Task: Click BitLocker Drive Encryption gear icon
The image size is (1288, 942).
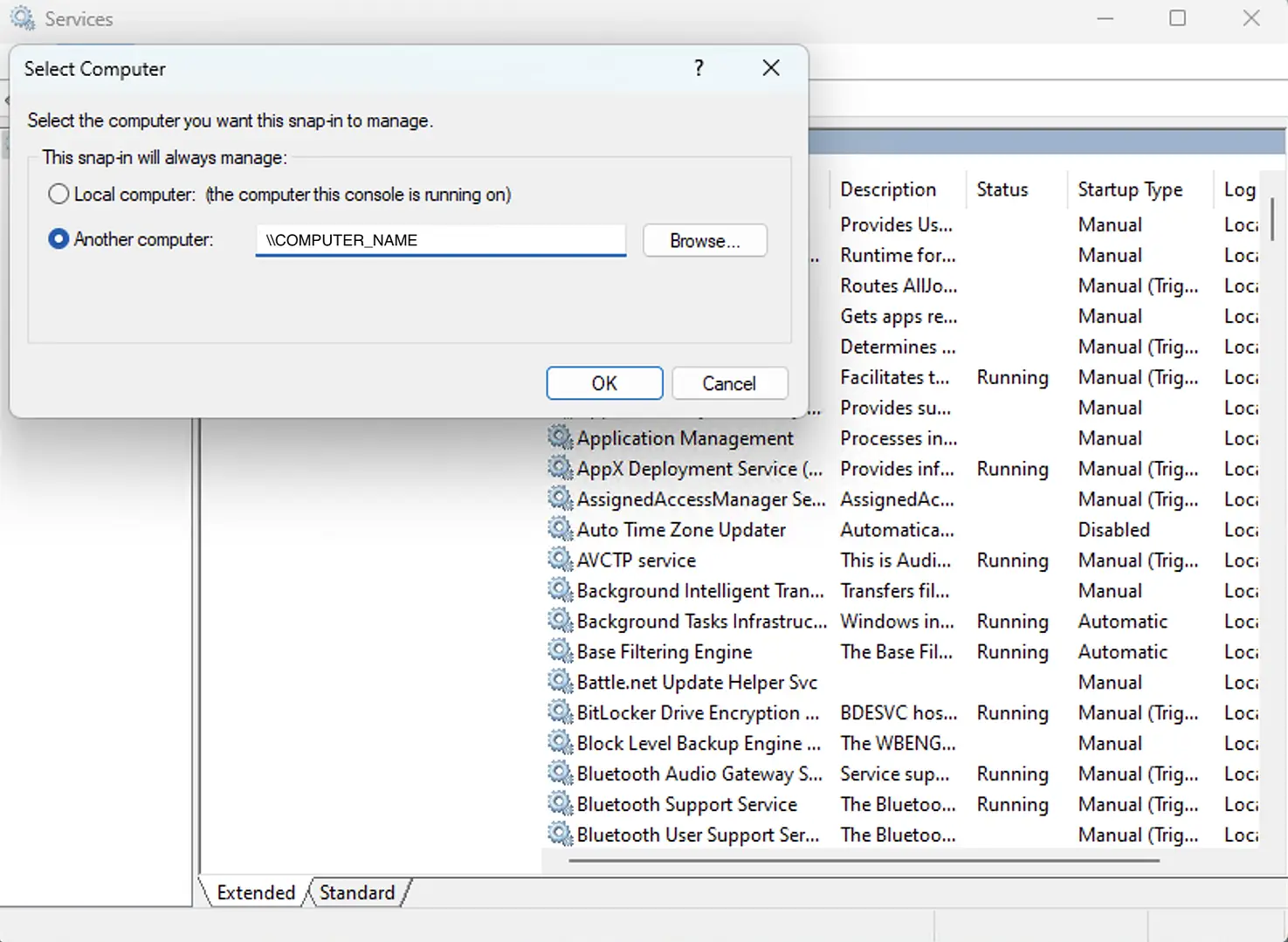Action: pyautogui.click(x=560, y=712)
